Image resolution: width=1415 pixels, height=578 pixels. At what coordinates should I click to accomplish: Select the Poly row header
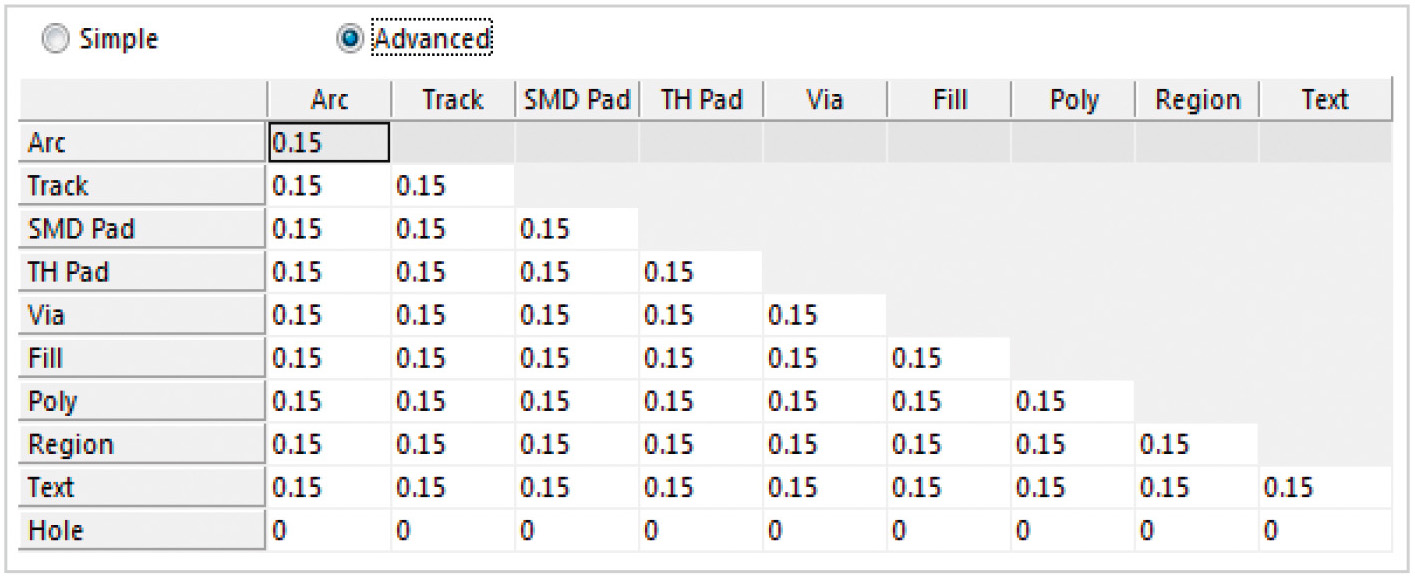(x=142, y=402)
